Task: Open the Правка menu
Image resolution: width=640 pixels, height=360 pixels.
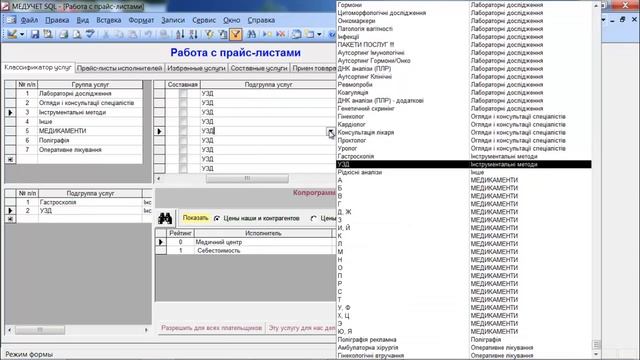Action: click(57, 20)
